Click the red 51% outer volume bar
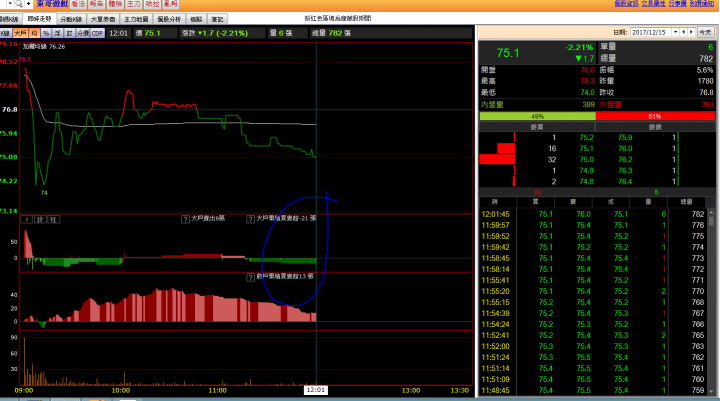Viewport: 720px width, 401px height. (655, 117)
